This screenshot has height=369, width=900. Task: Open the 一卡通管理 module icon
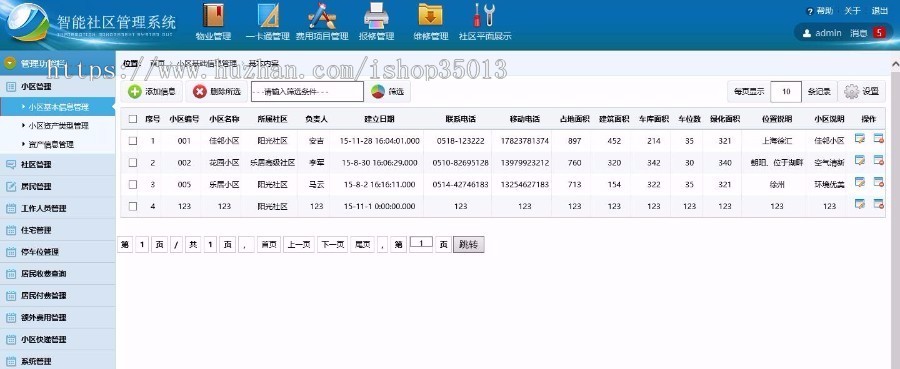point(267,16)
